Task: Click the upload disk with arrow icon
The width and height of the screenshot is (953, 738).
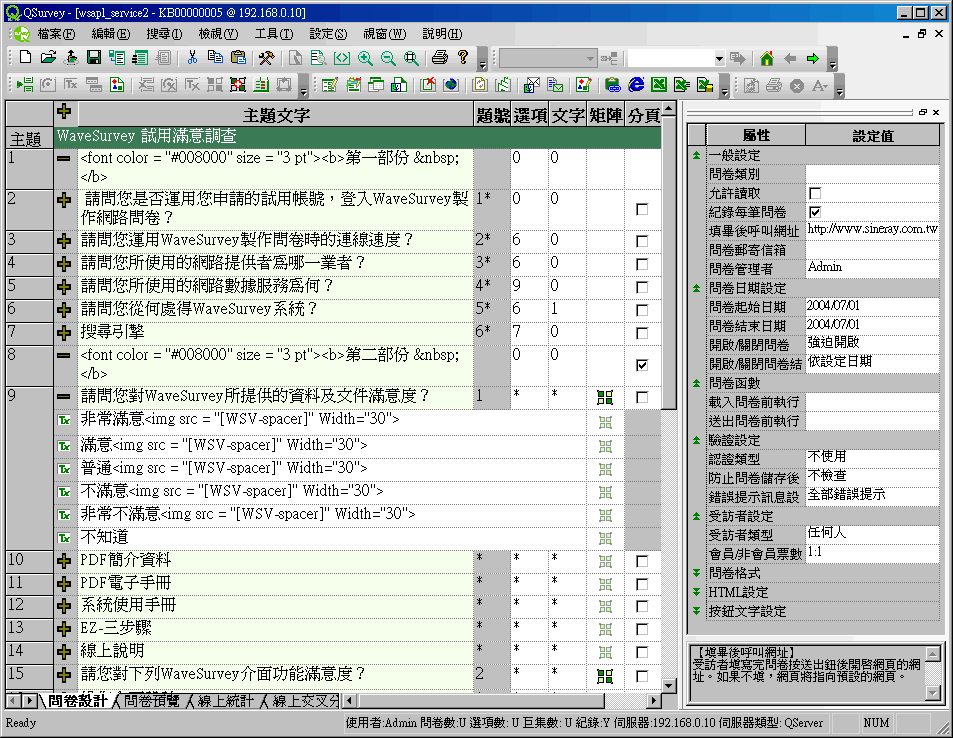Action: click(71, 57)
